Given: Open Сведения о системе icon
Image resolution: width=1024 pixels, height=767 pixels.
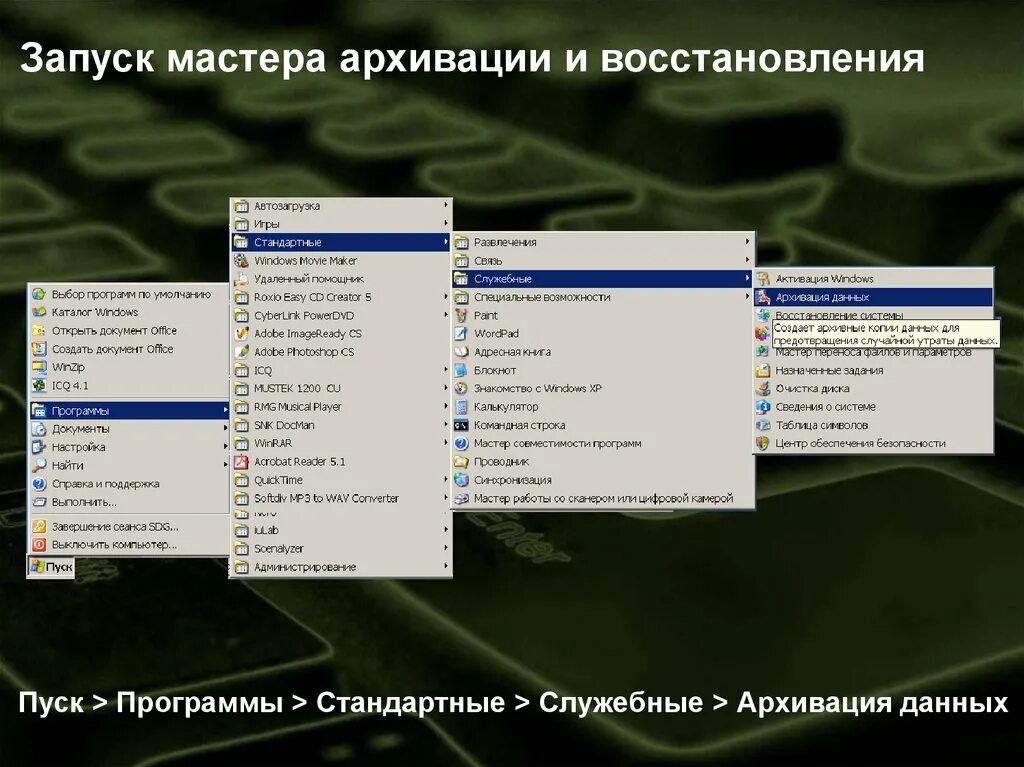Looking at the screenshot, I should coord(762,407).
